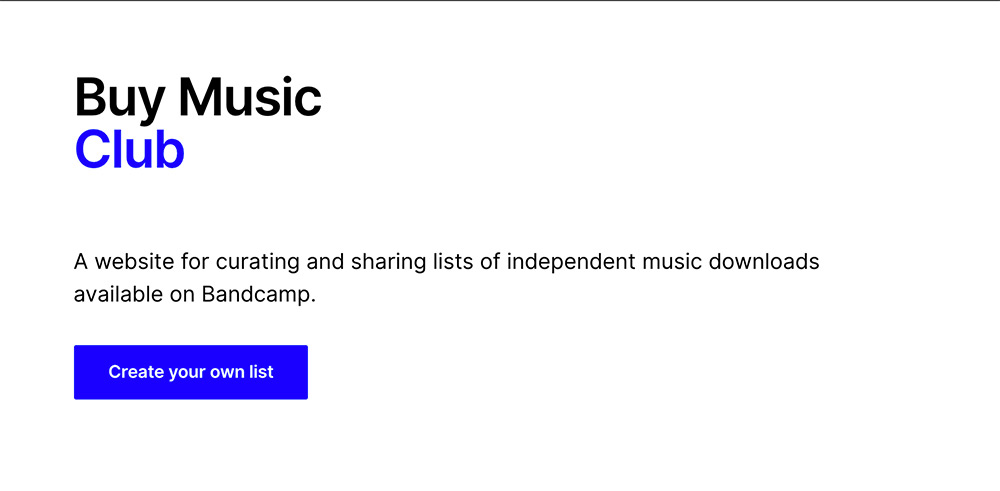Image resolution: width=1000 pixels, height=491 pixels.
Task: Click the word "own" on the blue button
Action: click(226, 372)
